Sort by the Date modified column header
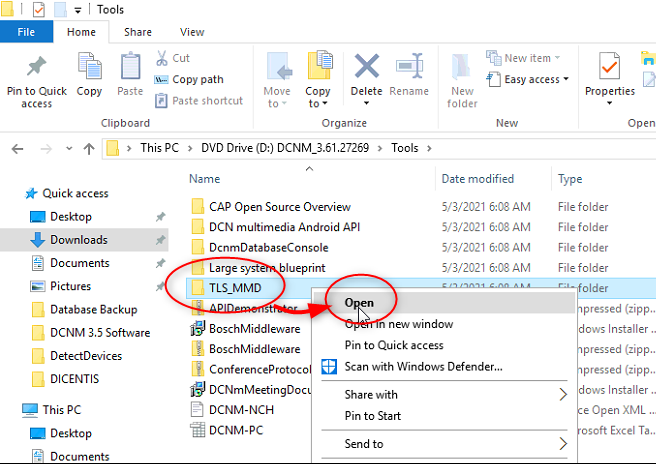The image size is (656, 464). click(478, 179)
